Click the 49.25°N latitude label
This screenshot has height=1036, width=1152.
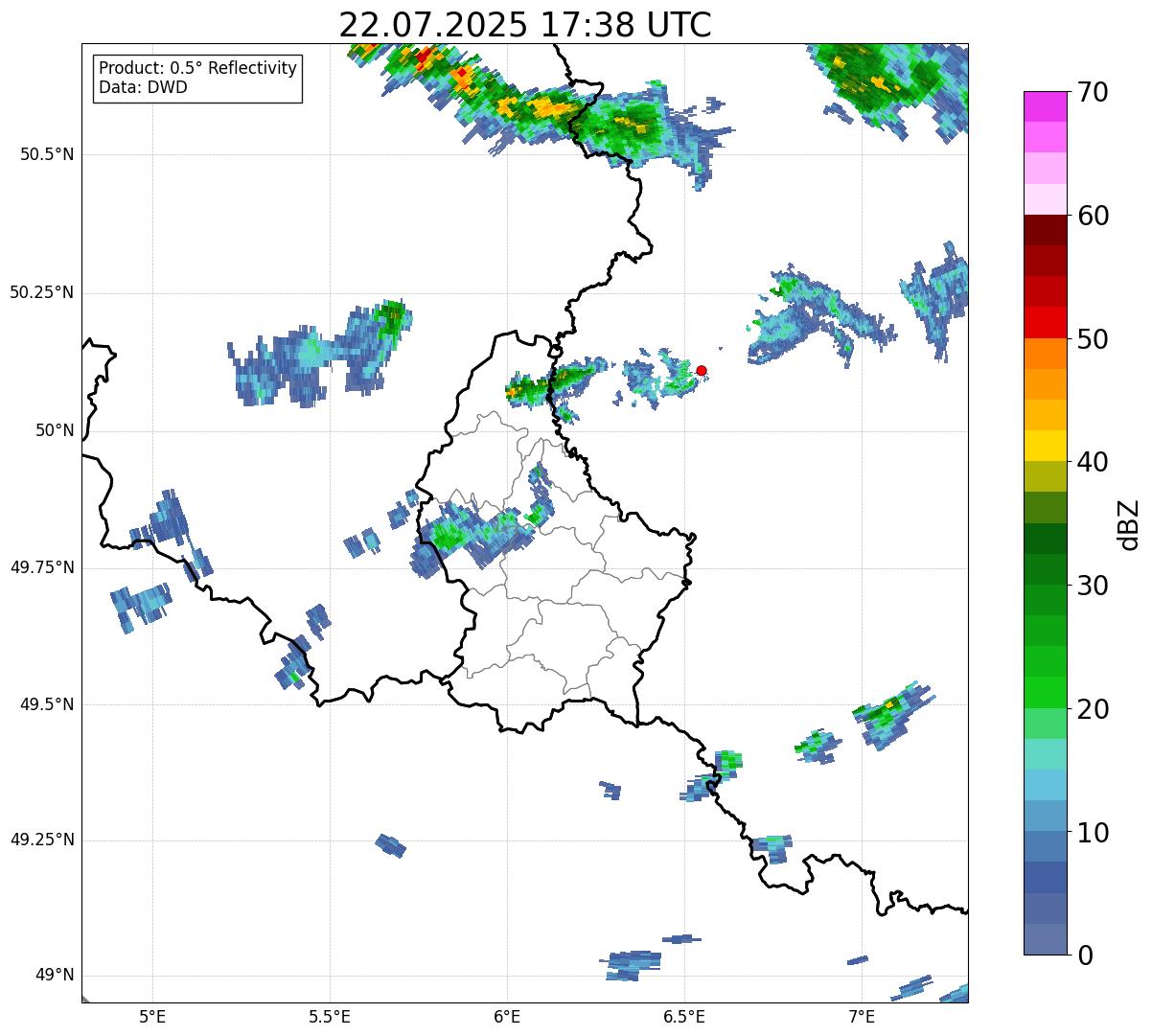coord(42,840)
